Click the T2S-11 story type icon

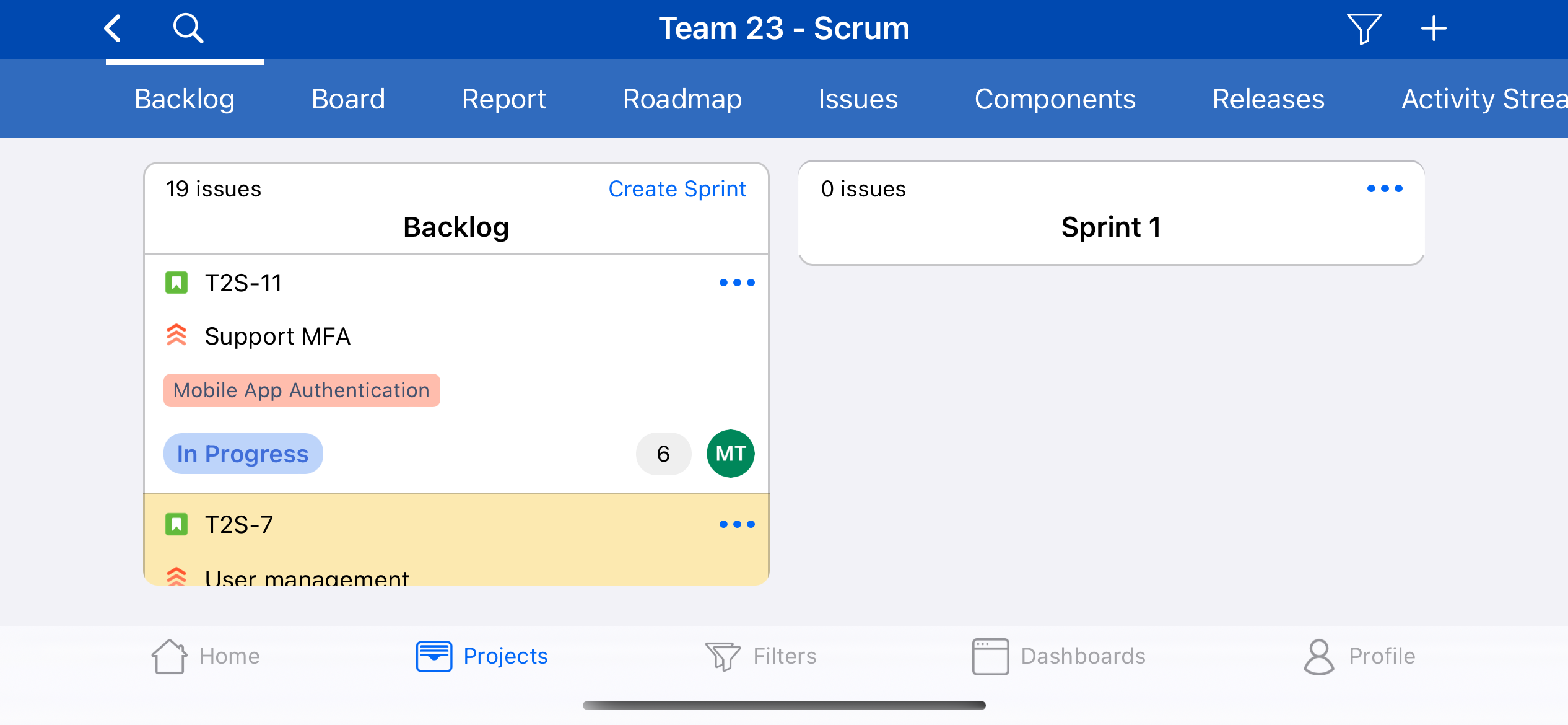pos(176,283)
